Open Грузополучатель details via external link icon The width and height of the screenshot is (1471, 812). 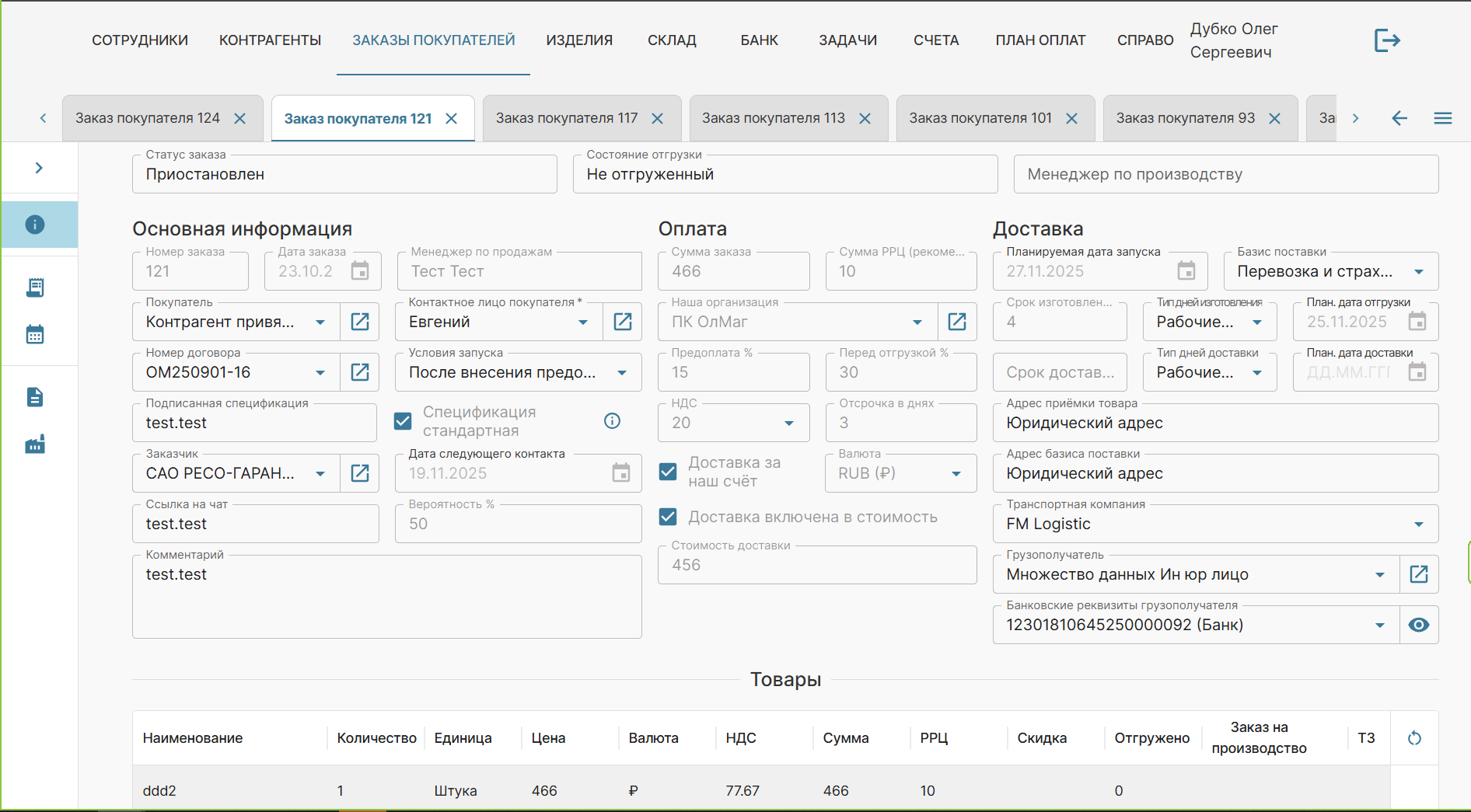click(x=1418, y=574)
